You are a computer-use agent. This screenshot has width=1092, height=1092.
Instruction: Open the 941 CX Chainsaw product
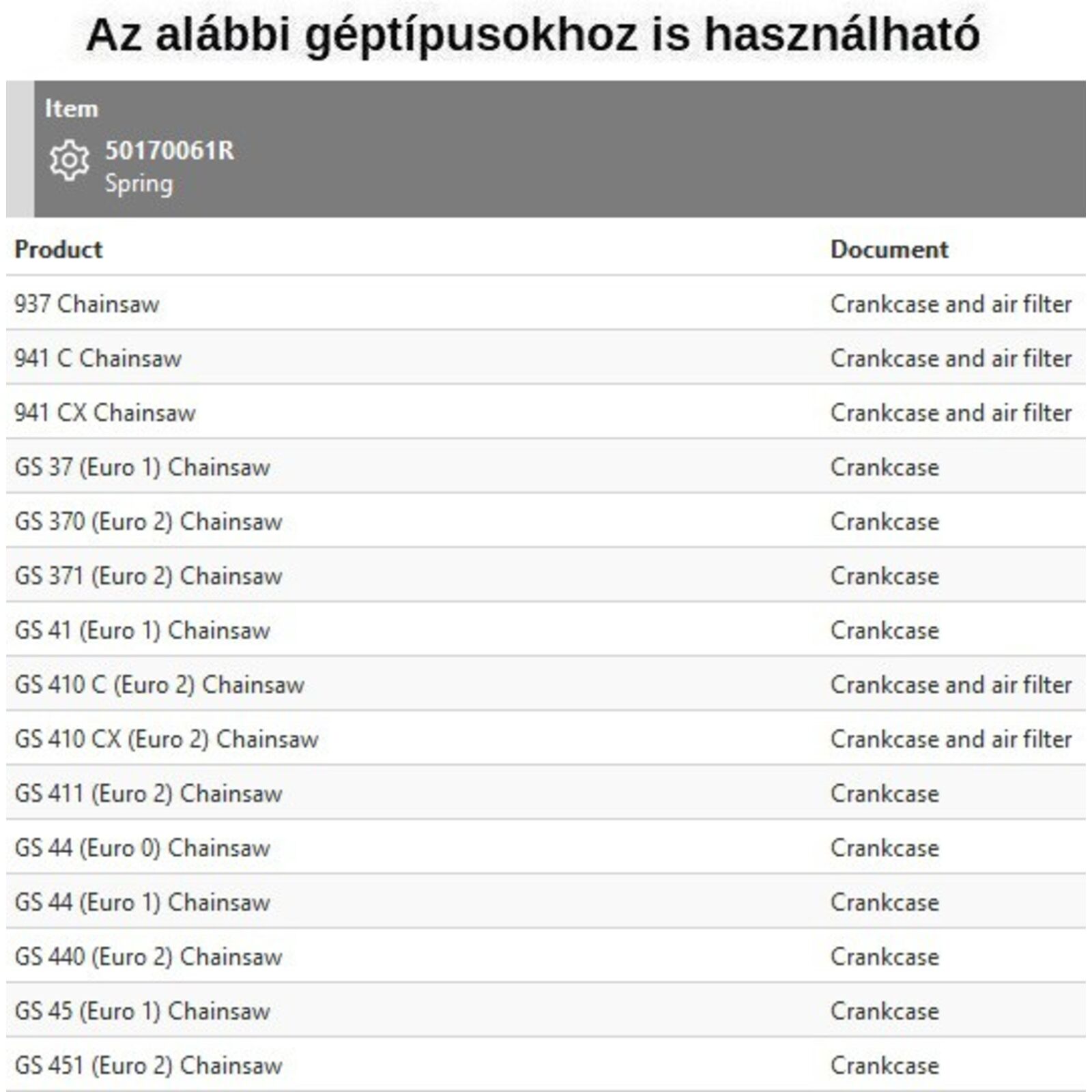tap(105, 413)
